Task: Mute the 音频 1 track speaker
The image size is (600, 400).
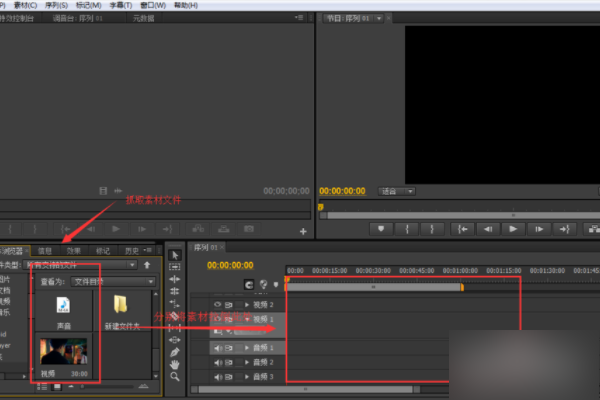Action: coord(218,348)
